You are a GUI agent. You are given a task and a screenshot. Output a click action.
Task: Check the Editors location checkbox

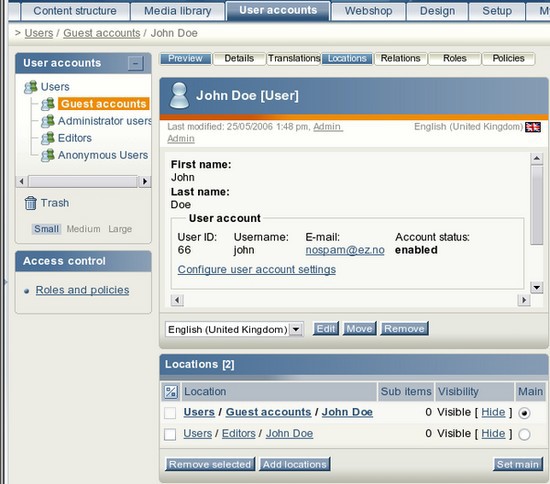(170, 435)
